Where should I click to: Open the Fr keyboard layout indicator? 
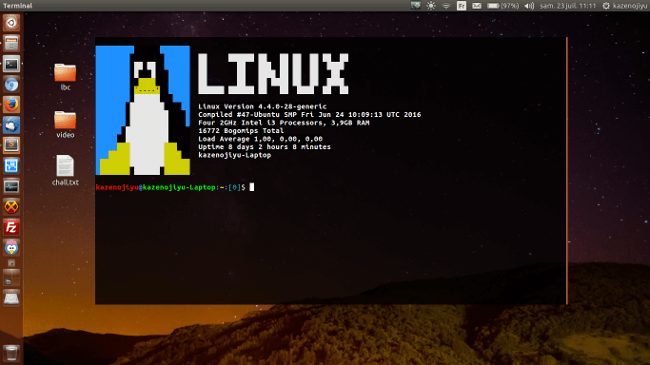pos(461,6)
